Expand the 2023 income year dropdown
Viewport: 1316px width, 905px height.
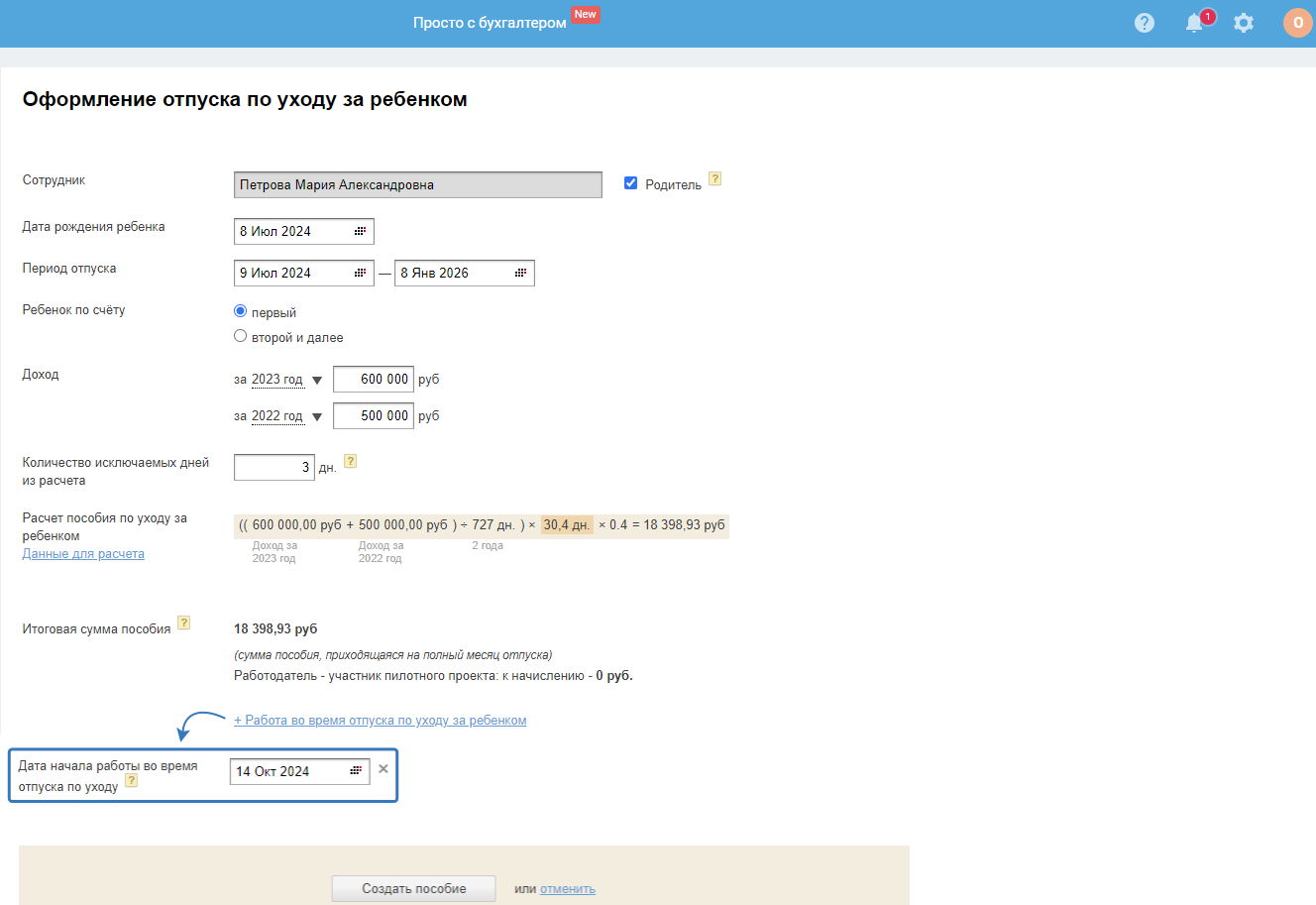pos(317,380)
